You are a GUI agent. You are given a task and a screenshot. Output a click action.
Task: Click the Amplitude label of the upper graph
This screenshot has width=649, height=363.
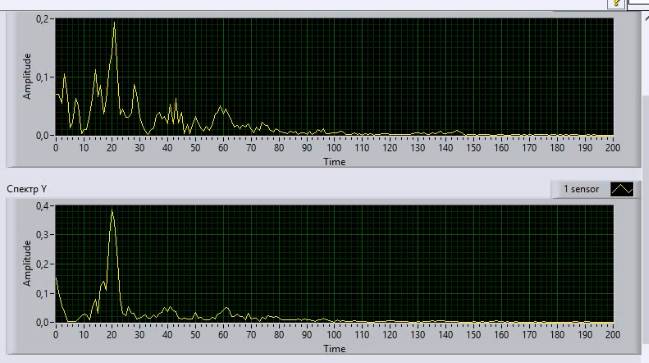click(27, 76)
